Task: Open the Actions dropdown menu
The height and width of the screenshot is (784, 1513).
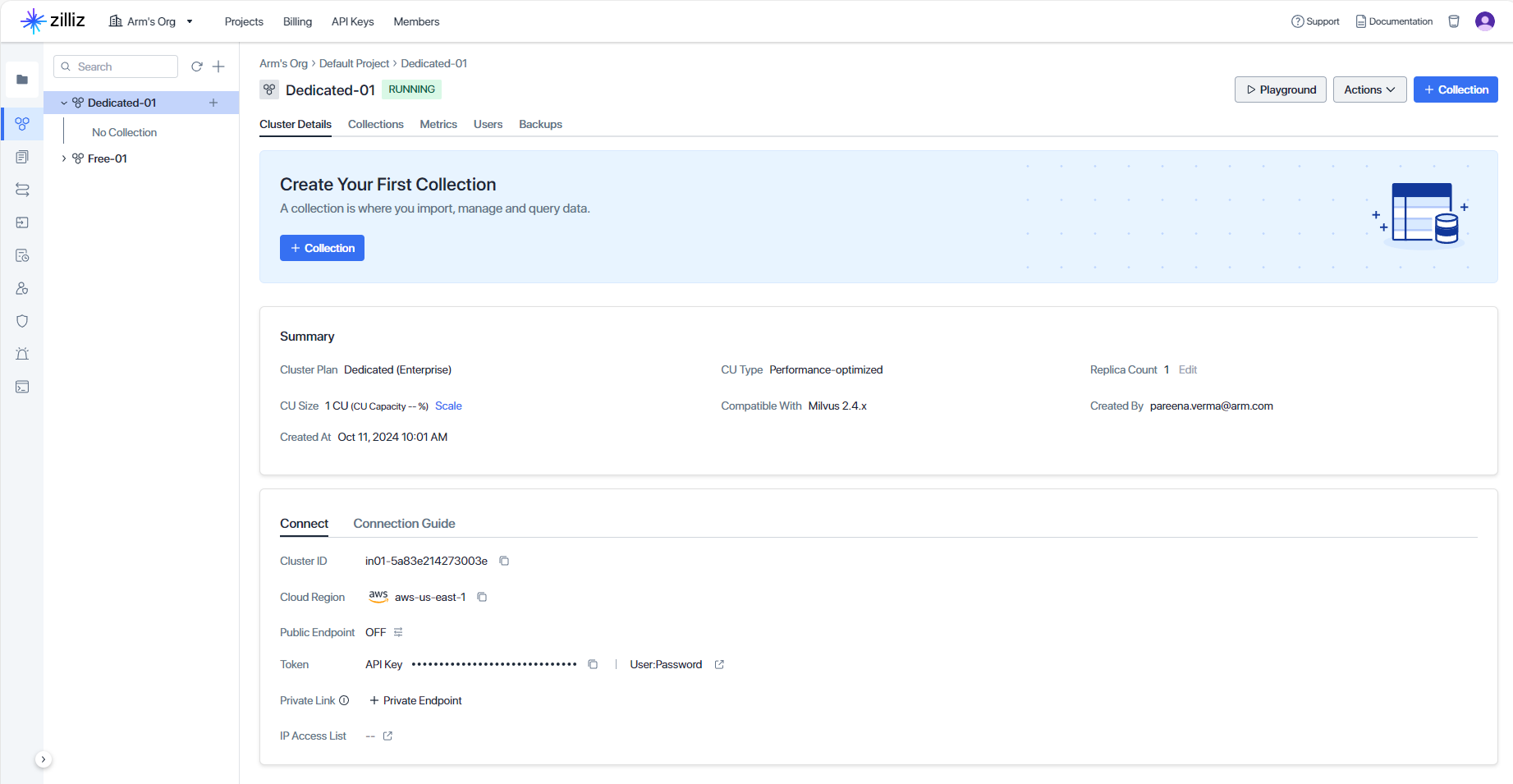Action: pos(1369,89)
